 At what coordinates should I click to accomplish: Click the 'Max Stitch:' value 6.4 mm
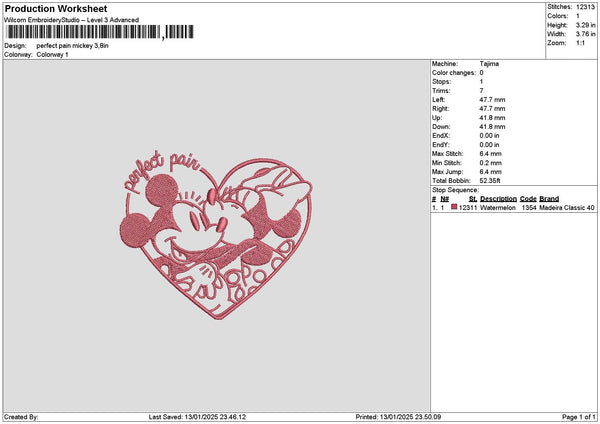490,154
